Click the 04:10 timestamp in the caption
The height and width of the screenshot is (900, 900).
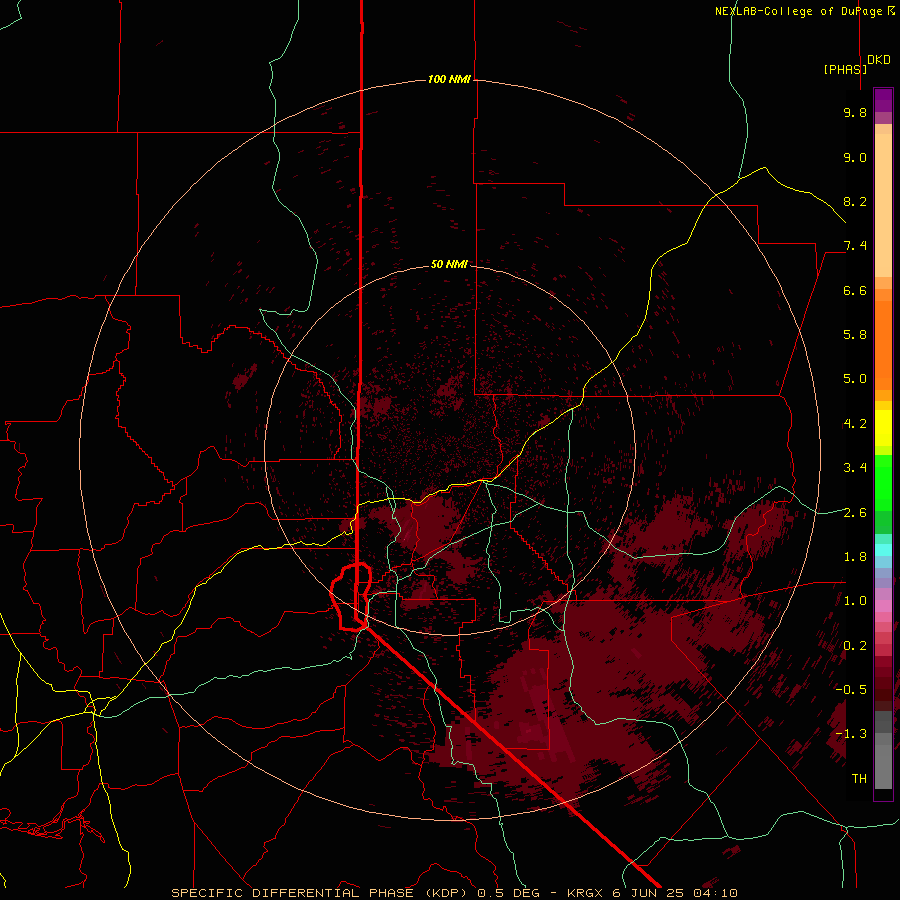coord(715,893)
